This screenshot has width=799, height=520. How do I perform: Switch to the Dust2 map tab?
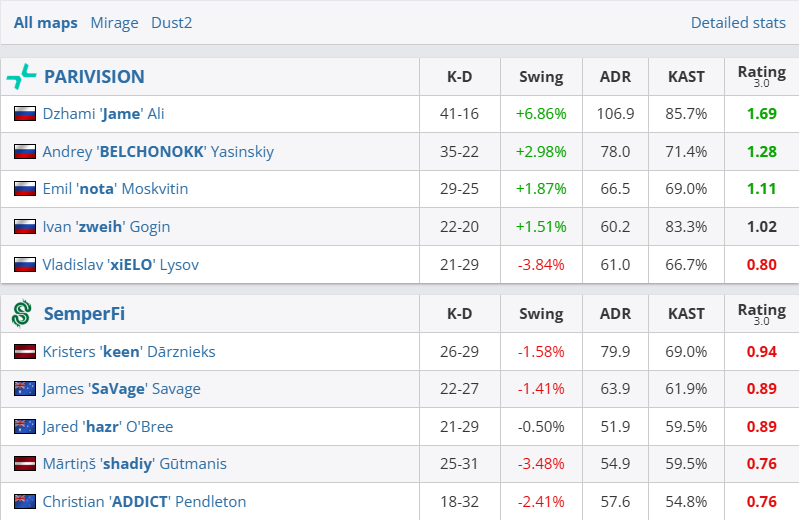pos(171,23)
